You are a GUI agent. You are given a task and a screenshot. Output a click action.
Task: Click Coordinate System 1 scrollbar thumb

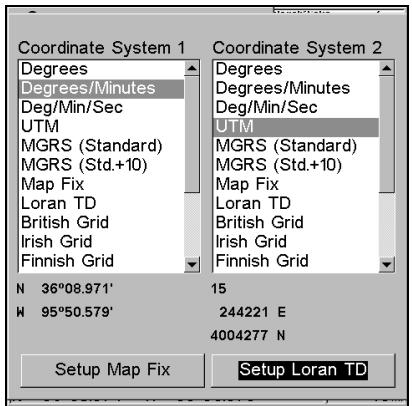[x=192, y=134]
